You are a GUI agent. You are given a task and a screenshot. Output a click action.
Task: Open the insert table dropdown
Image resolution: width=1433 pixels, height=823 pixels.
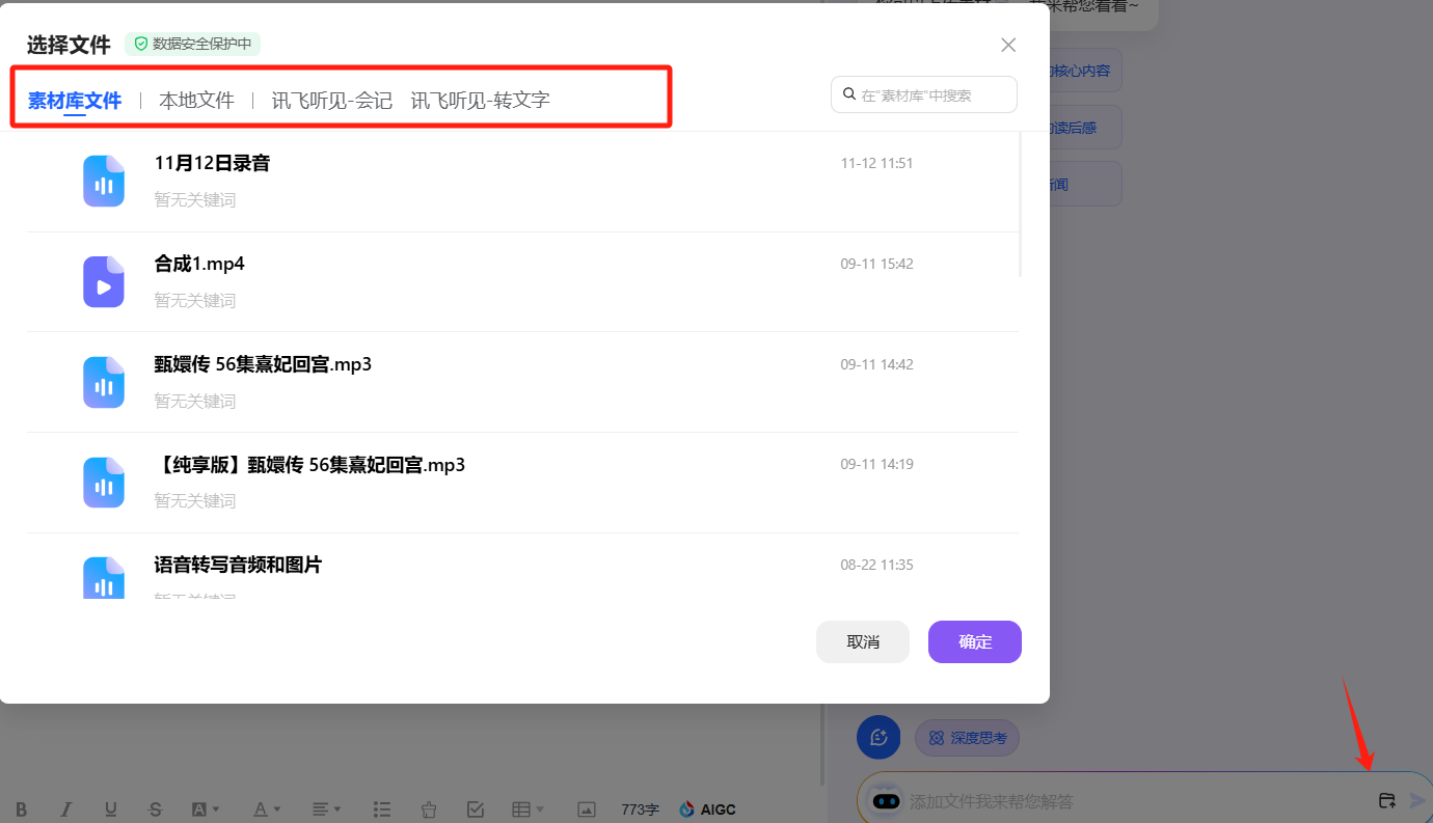(528, 809)
